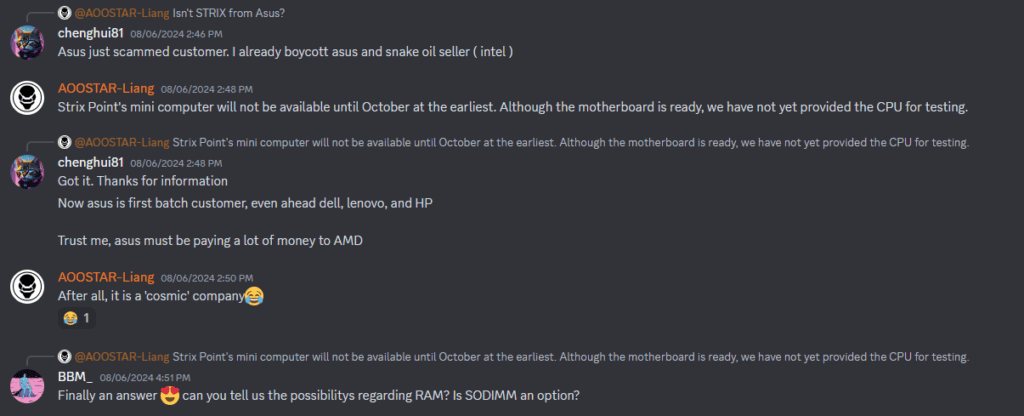Click small reply avatar before "Isn't STRIX from Asus?"

[x=65, y=12]
